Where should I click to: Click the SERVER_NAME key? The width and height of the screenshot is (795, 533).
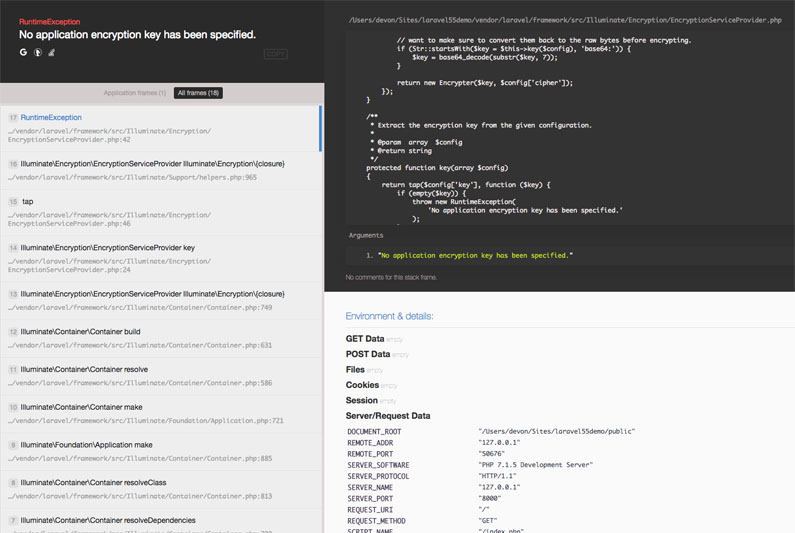370,487
